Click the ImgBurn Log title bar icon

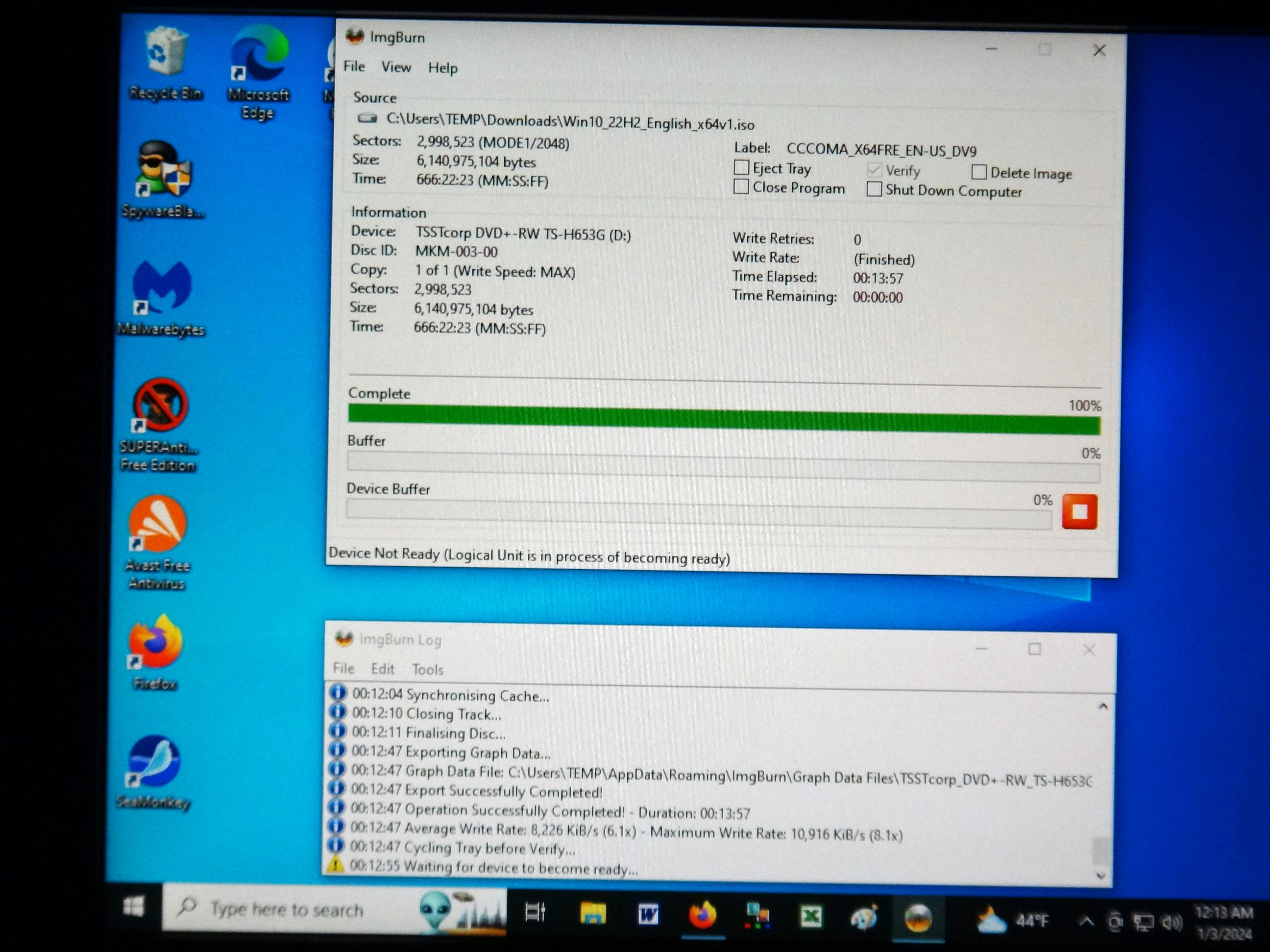(344, 638)
